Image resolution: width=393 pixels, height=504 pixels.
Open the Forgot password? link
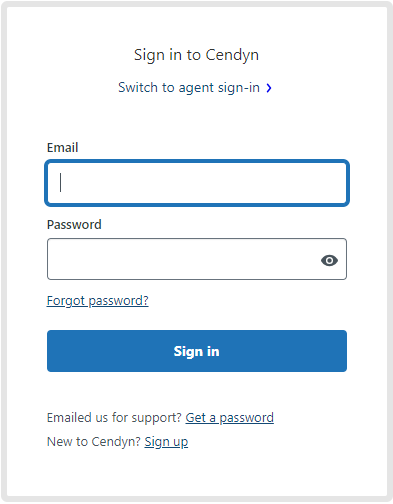98,301
